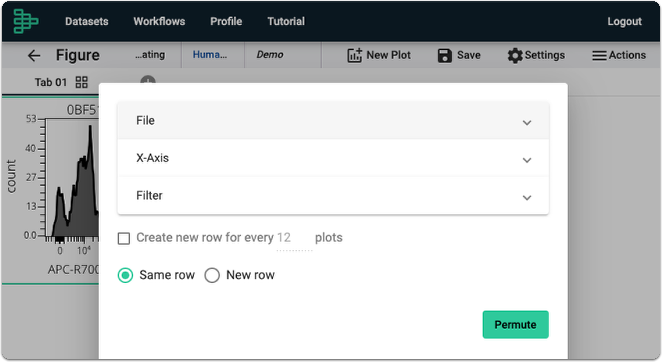Open Settings via the gear icon
This screenshot has width=662, height=362.
(515, 55)
